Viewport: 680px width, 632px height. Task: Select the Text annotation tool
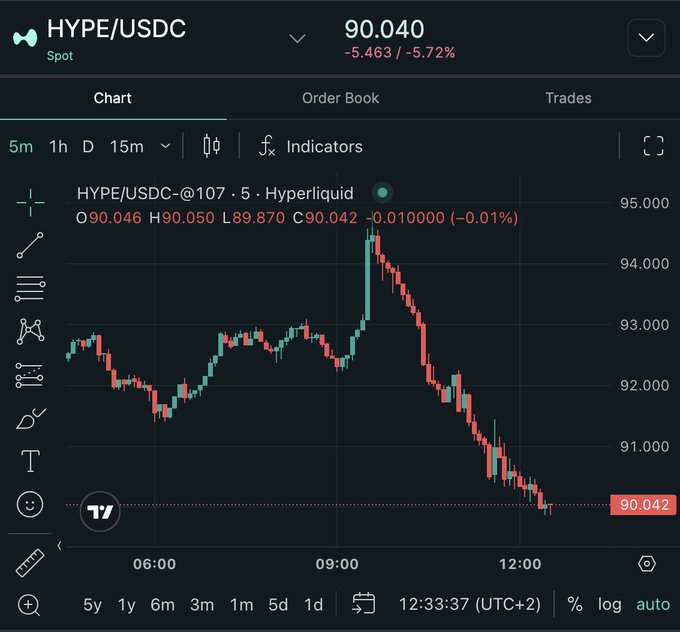point(30,461)
